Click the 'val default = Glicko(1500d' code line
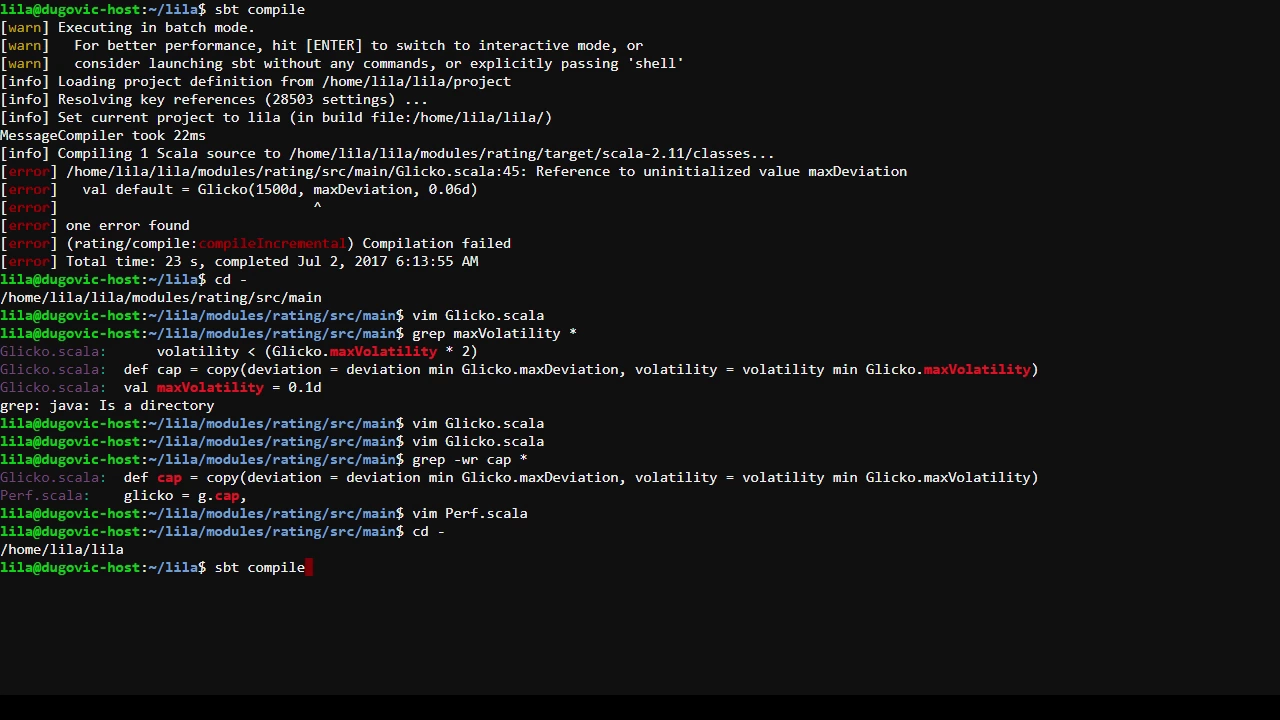 click(280, 190)
